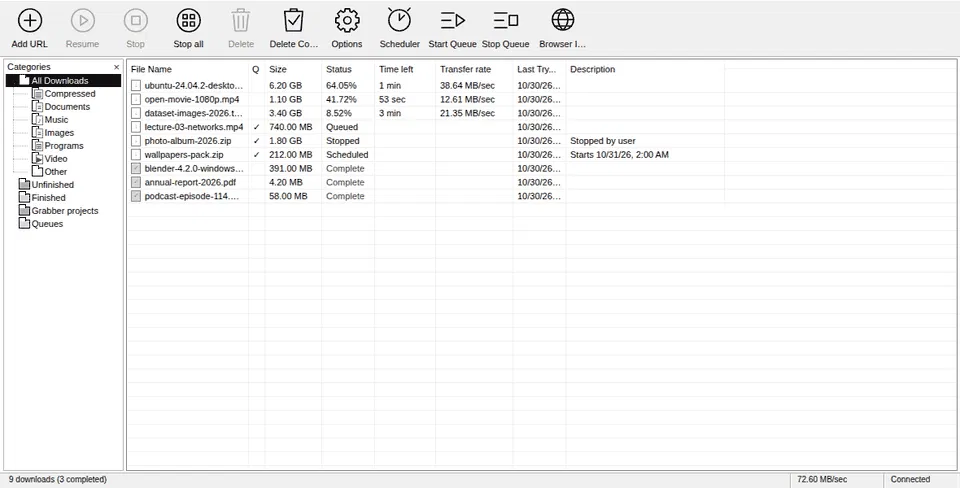Image resolution: width=960 pixels, height=488 pixels.
Task: Open the Finished folder
Action: 42,198
